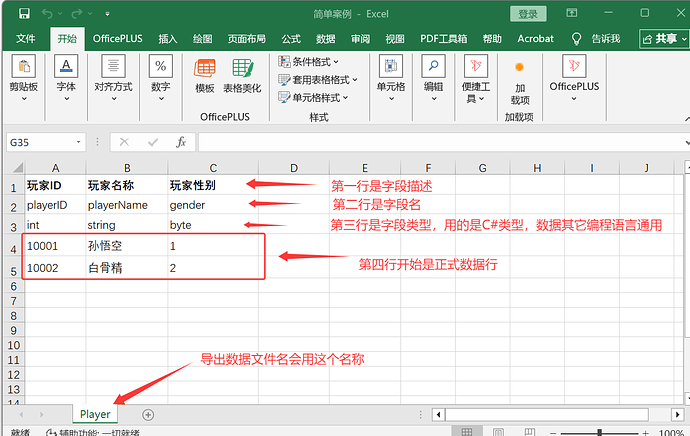Click the 加载项 add-ins icon
Viewport: 690px width, 436px height.
pos(520,84)
